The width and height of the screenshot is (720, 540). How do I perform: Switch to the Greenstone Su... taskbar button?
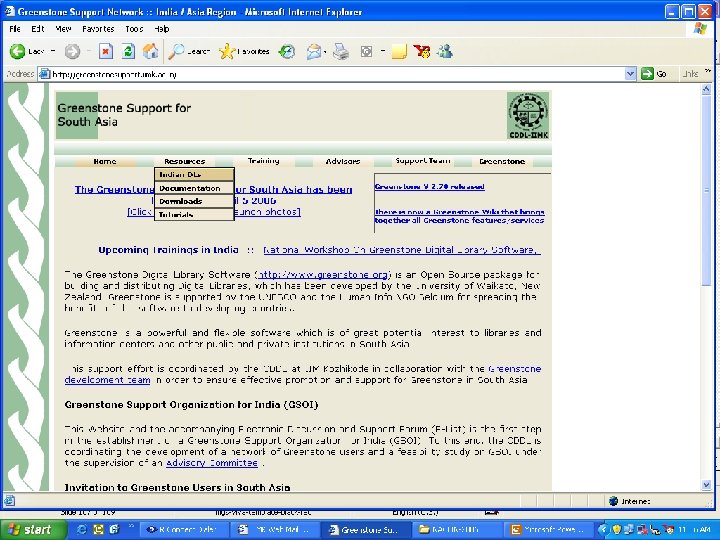[365, 529]
